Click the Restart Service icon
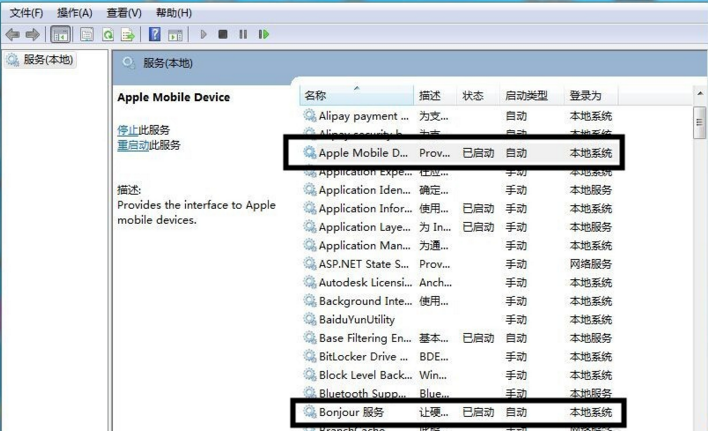 (x=264, y=34)
